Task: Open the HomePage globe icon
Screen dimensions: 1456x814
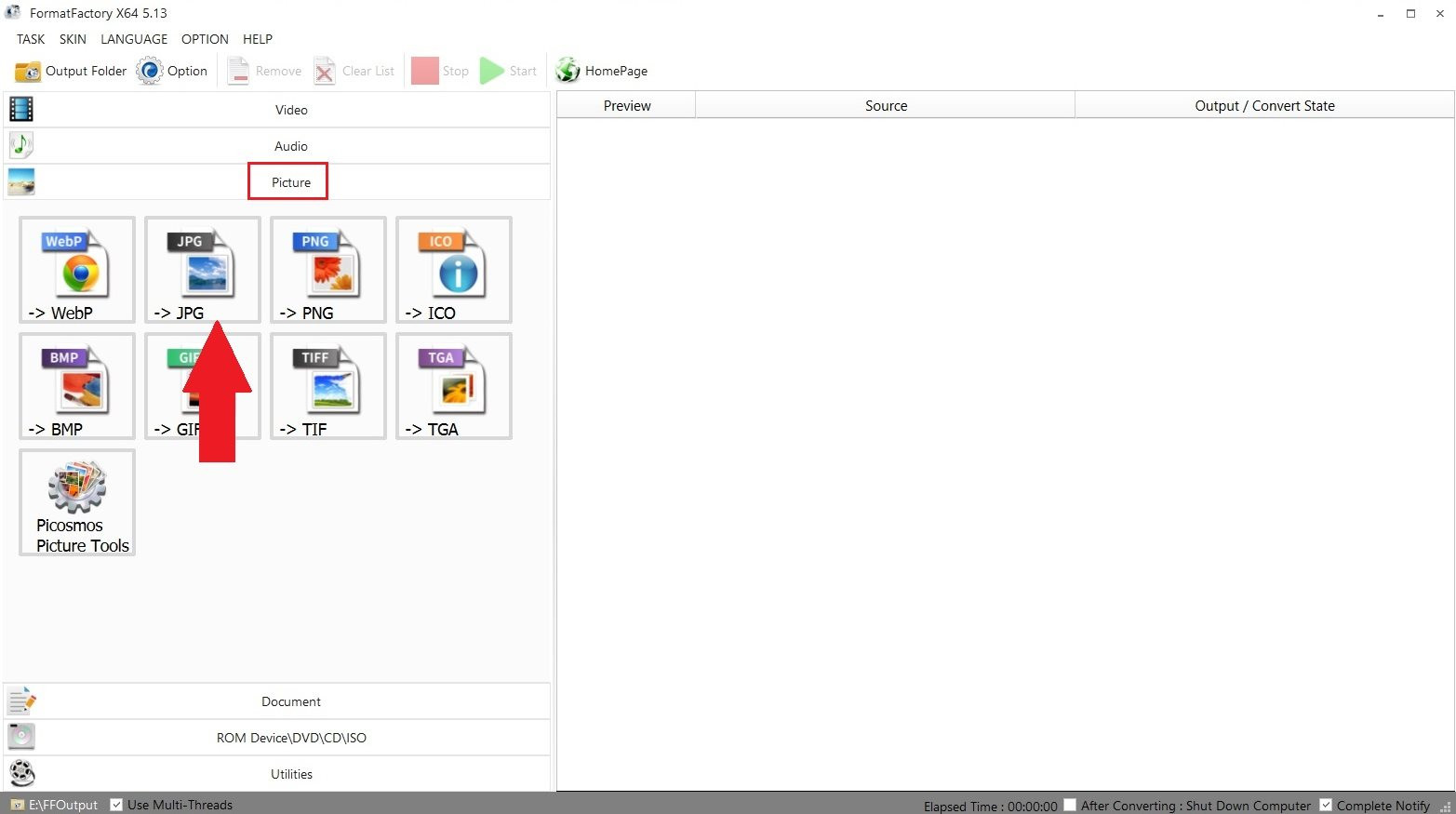Action: point(568,71)
